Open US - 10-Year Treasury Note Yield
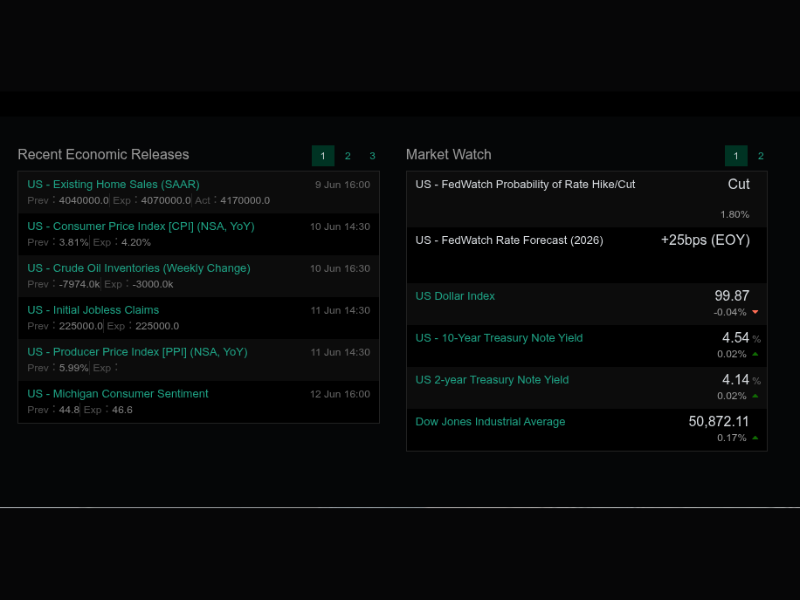This screenshot has height=600, width=800. pyautogui.click(x=499, y=338)
